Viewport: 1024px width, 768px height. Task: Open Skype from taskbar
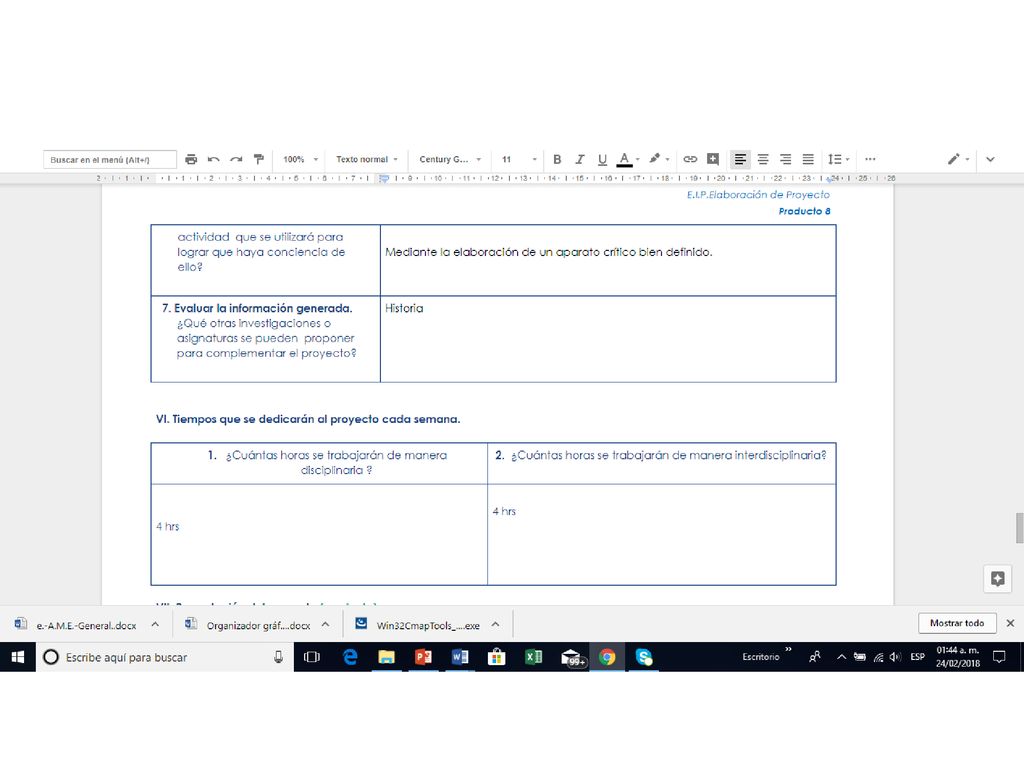click(644, 657)
